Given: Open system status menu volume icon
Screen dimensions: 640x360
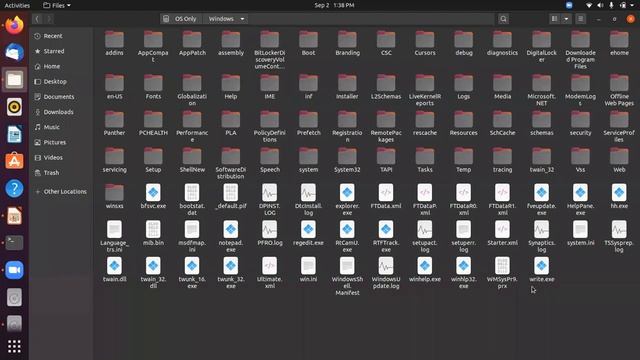Looking at the screenshot, I should 600,5.
